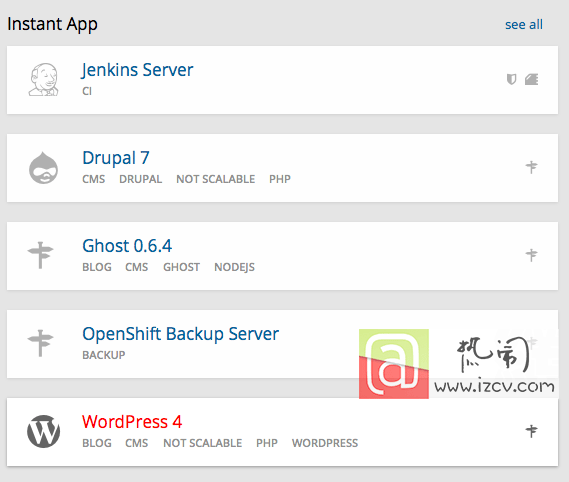
Task: Click the signpost icon right of Drupal 7
Action: point(532,167)
